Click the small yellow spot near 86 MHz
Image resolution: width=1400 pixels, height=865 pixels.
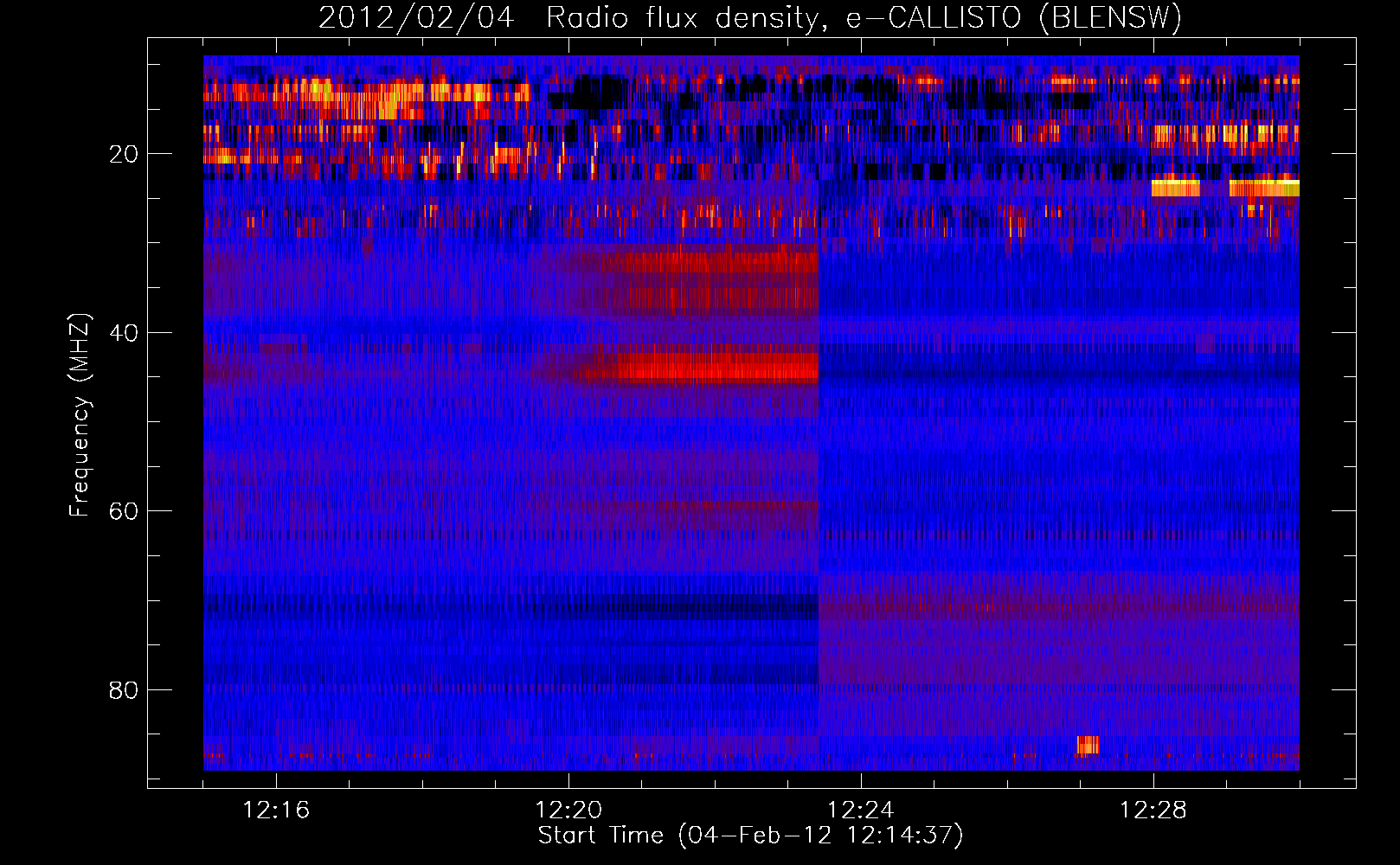tap(1088, 745)
